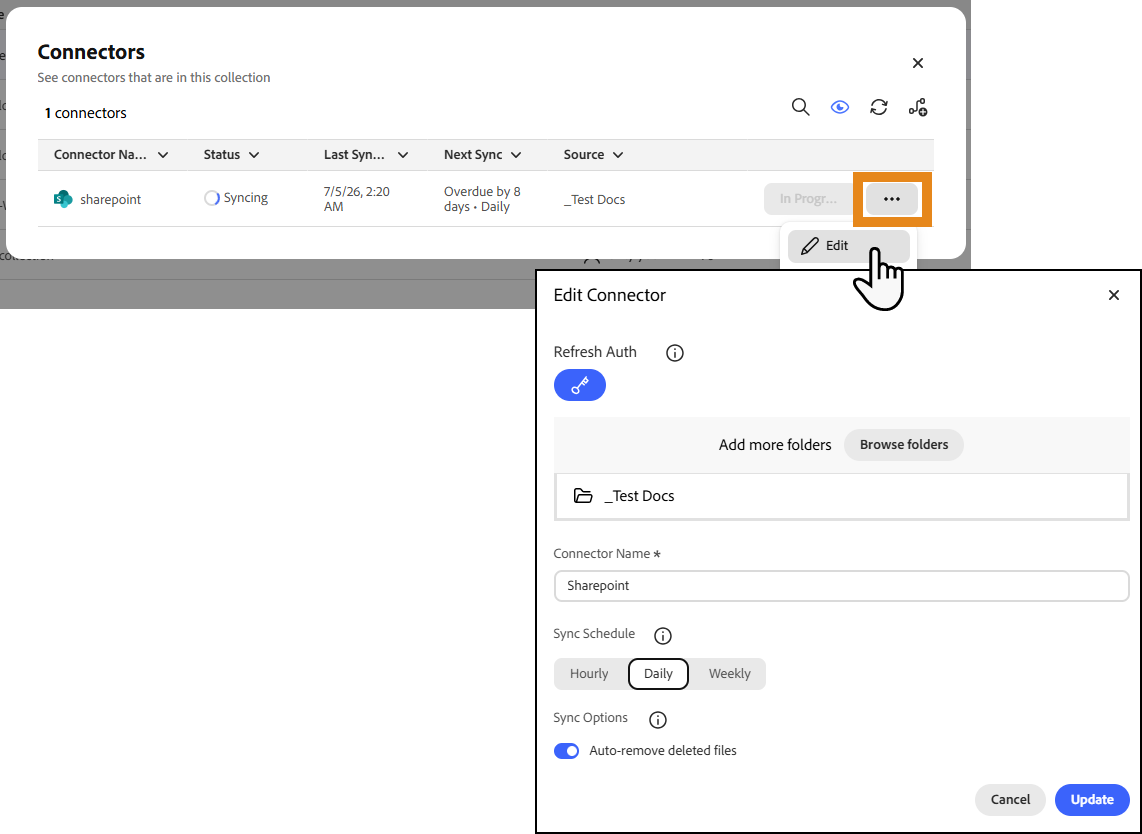Open the Source column dropdown
1142x834 pixels.
point(618,154)
